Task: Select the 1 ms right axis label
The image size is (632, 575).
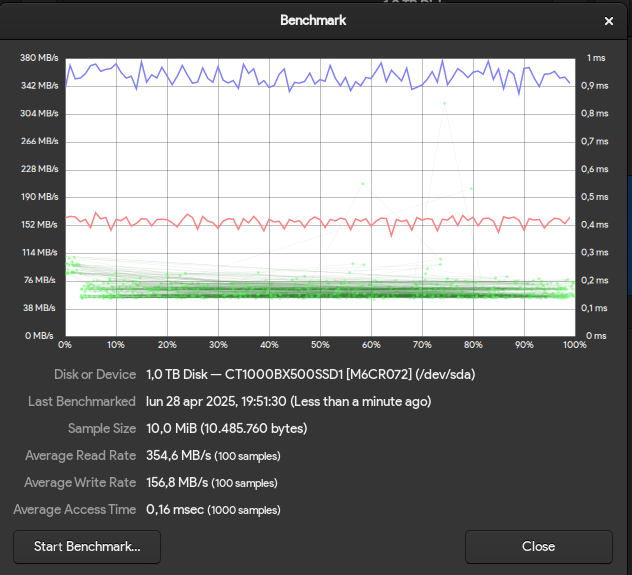Action: coord(594,58)
